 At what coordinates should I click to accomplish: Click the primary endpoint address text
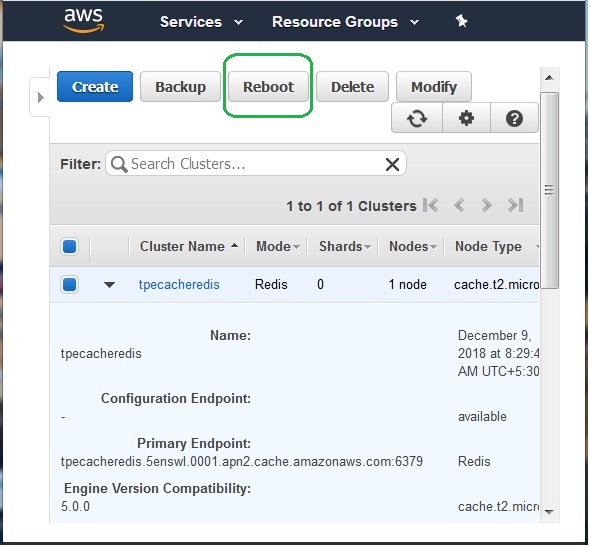242,461
